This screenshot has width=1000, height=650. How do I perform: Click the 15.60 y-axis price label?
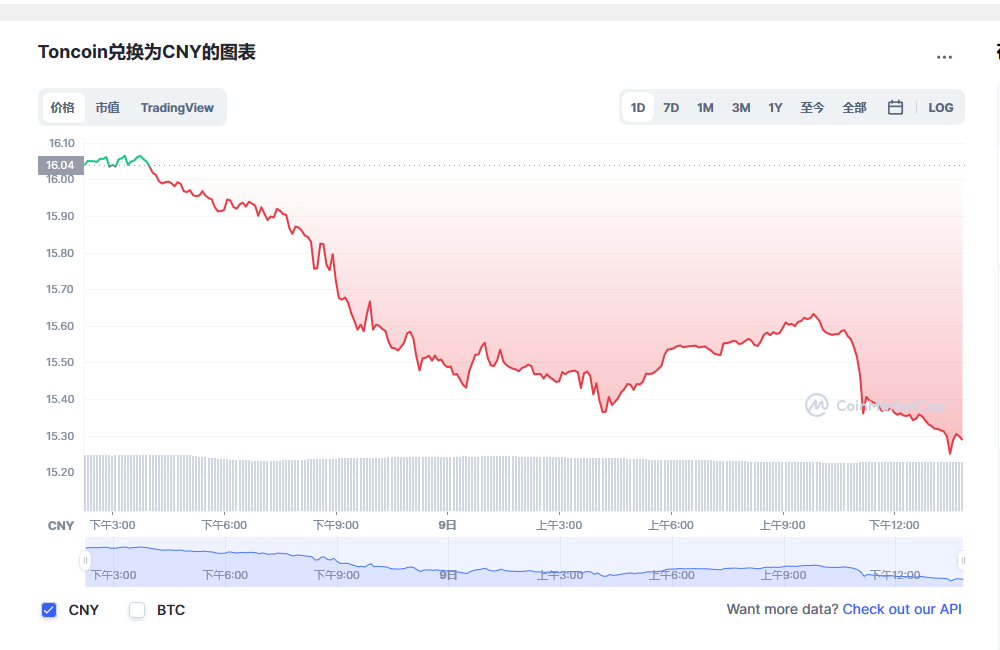60,326
